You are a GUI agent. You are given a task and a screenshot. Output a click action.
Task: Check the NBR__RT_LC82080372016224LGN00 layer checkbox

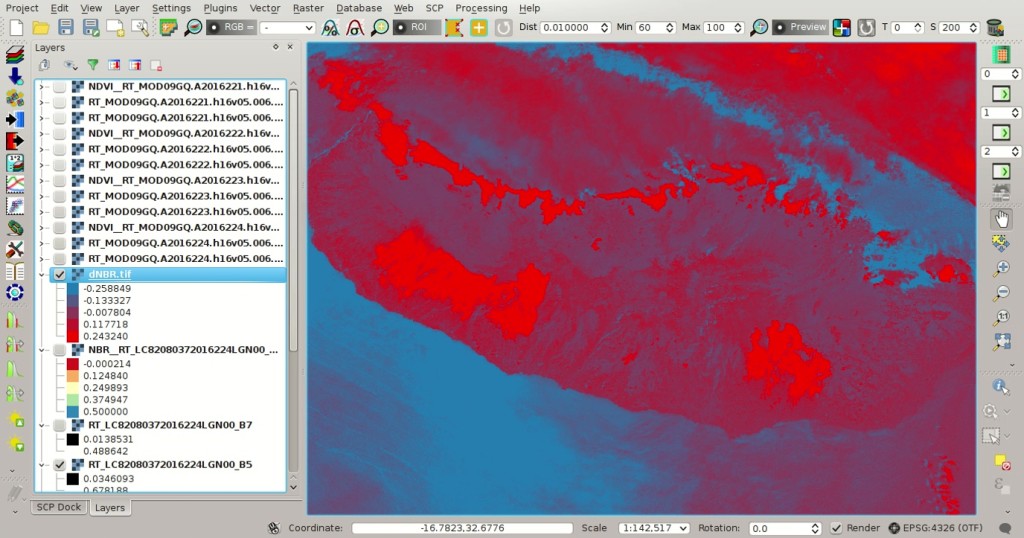(59, 350)
